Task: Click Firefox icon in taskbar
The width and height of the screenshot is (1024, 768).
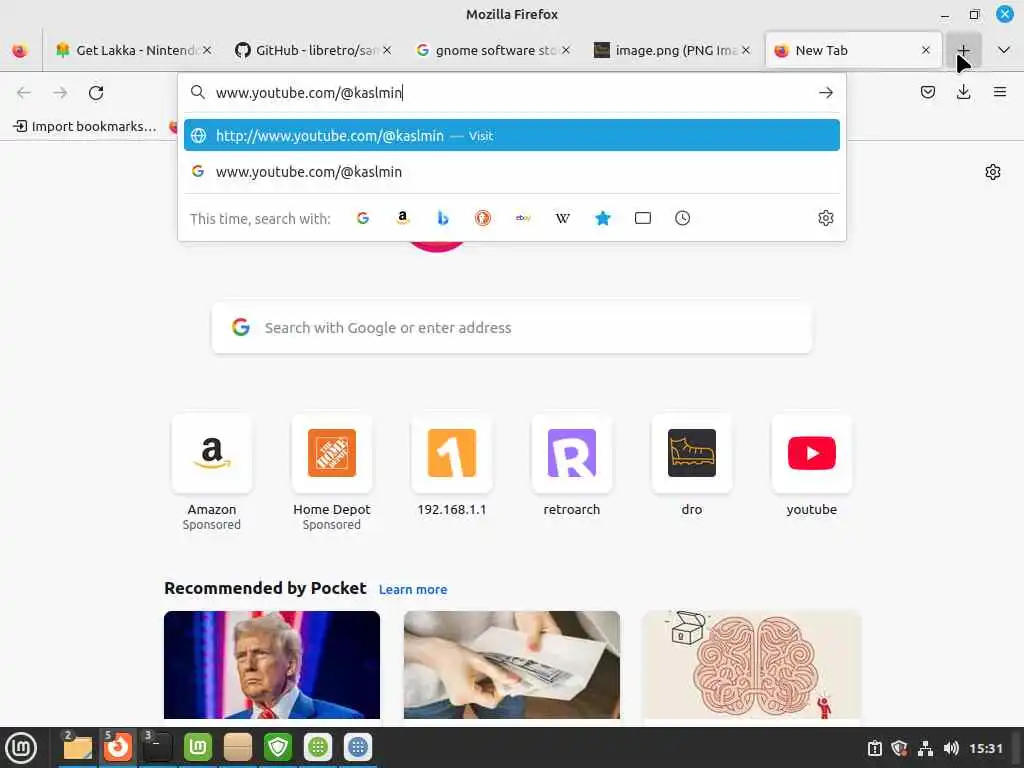Action: (118, 747)
